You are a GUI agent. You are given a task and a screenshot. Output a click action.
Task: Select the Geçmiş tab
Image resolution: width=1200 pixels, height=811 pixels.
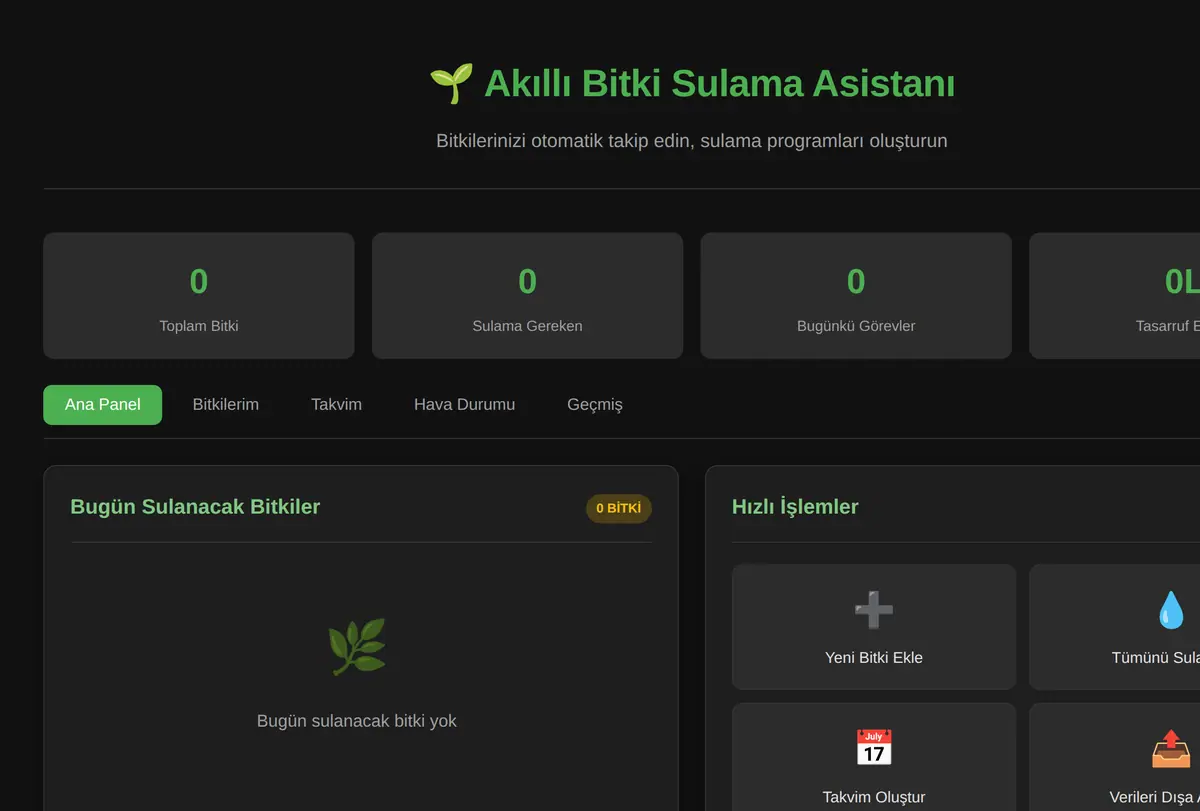[x=595, y=405]
